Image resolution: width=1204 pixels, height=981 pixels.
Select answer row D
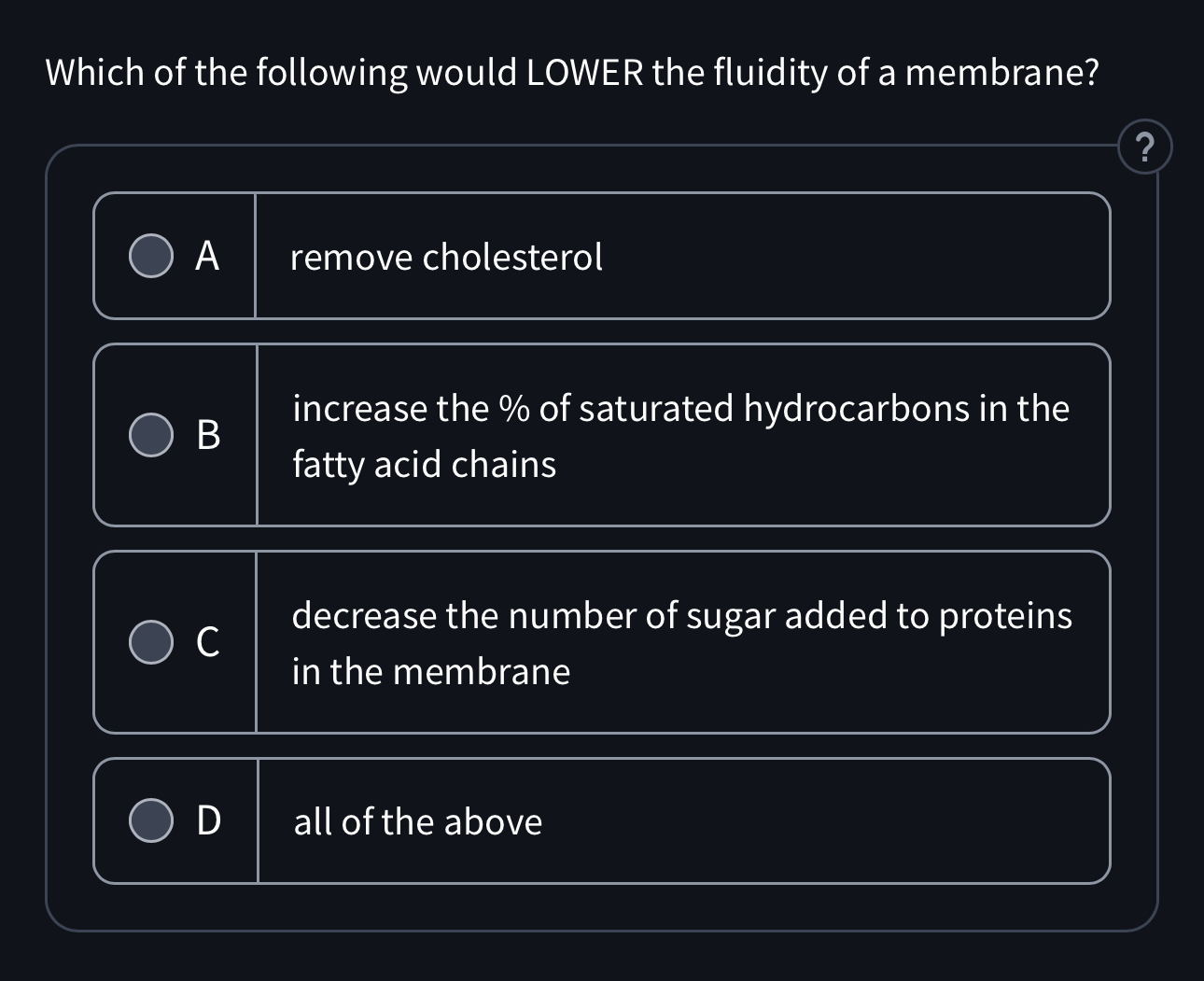(x=602, y=820)
